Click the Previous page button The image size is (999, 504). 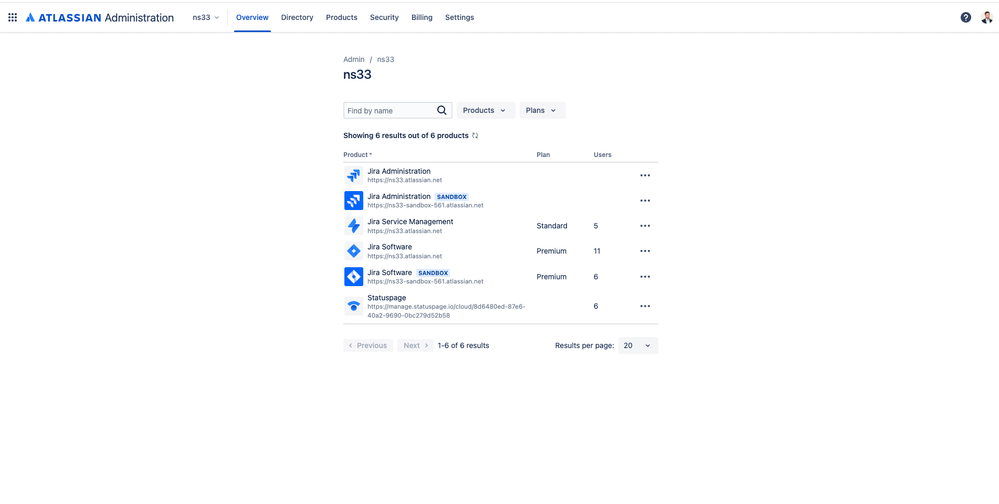pos(368,345)
